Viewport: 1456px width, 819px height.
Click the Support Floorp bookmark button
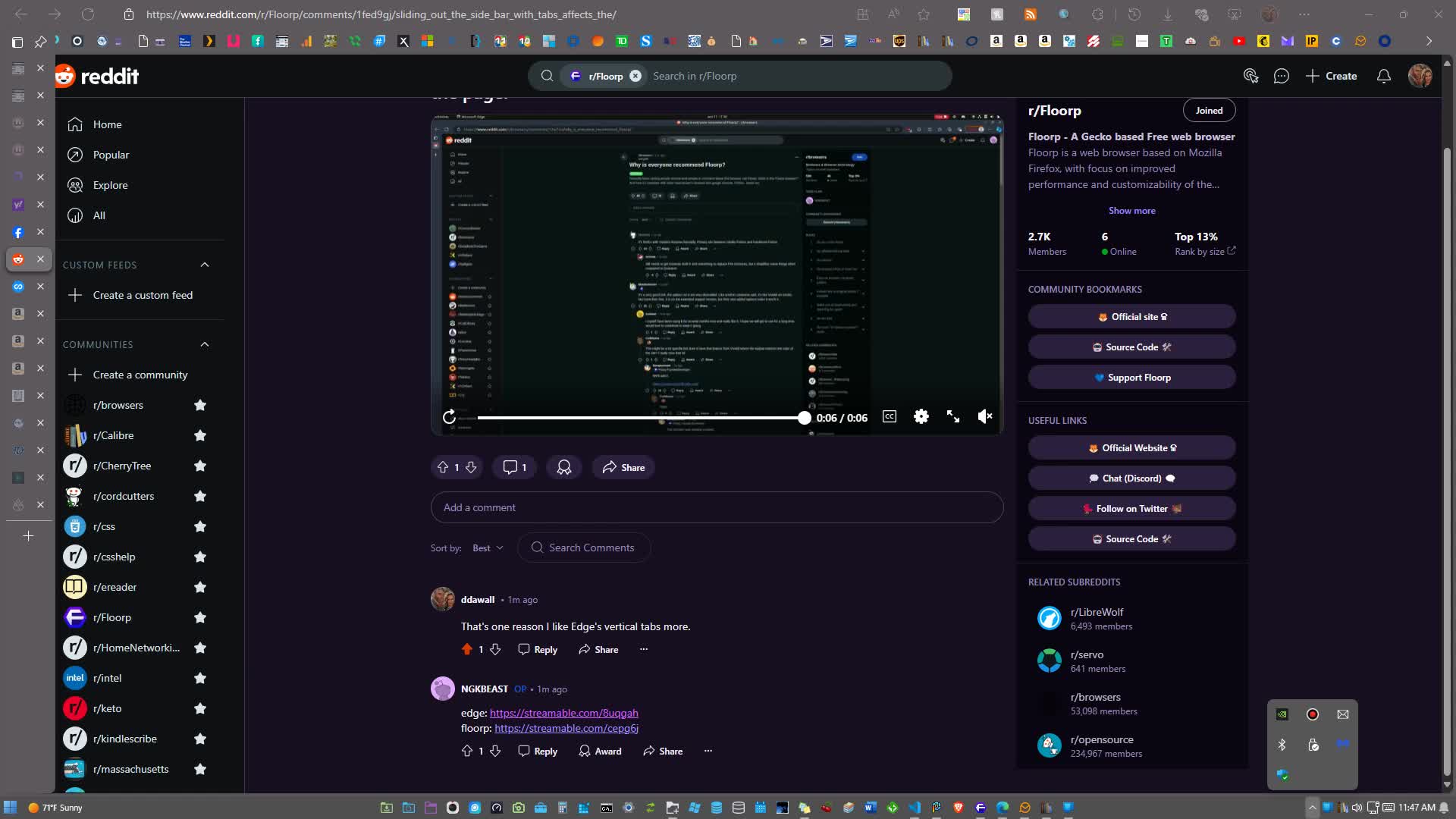click(1131, 377)
